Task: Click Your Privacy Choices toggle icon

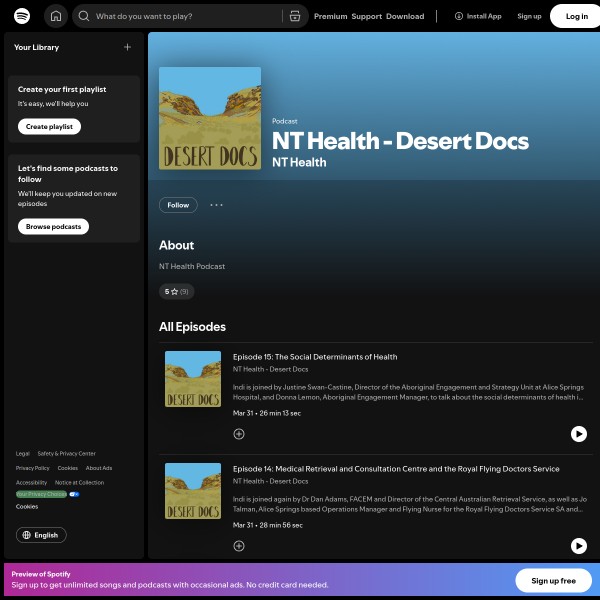Action: (74, 494)
